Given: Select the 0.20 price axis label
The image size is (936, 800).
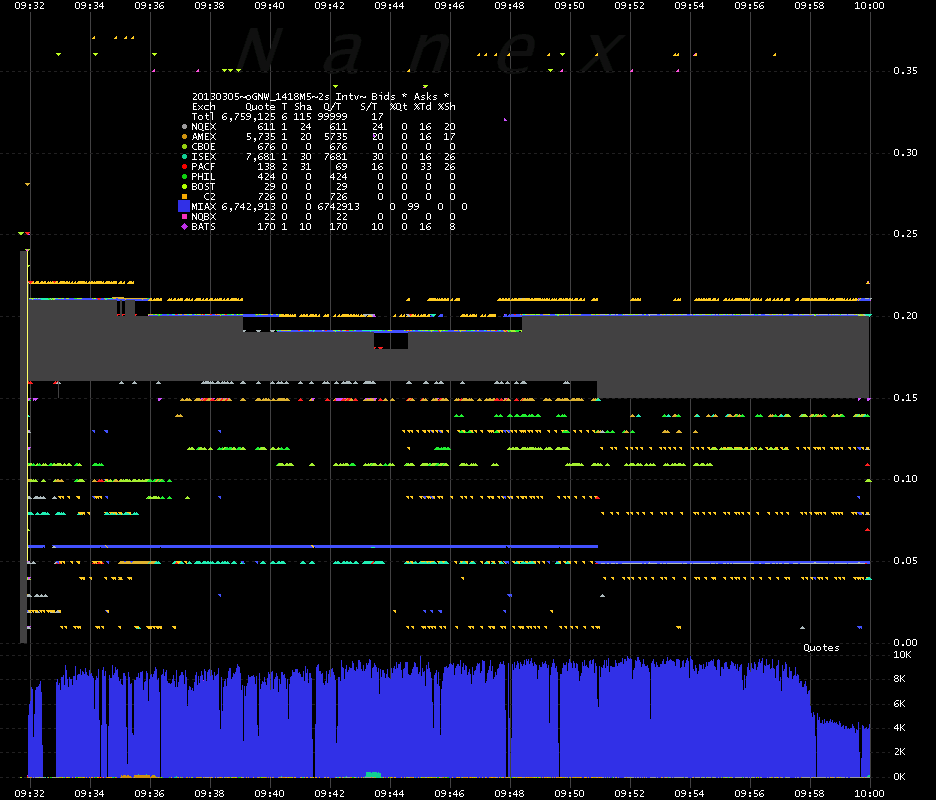Looking at the screenshot, I should (905, 315).
